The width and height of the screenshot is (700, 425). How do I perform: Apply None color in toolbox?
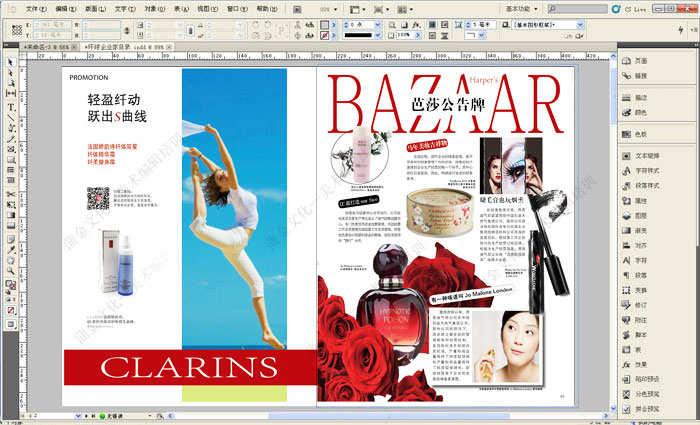[x=11, y=310]
